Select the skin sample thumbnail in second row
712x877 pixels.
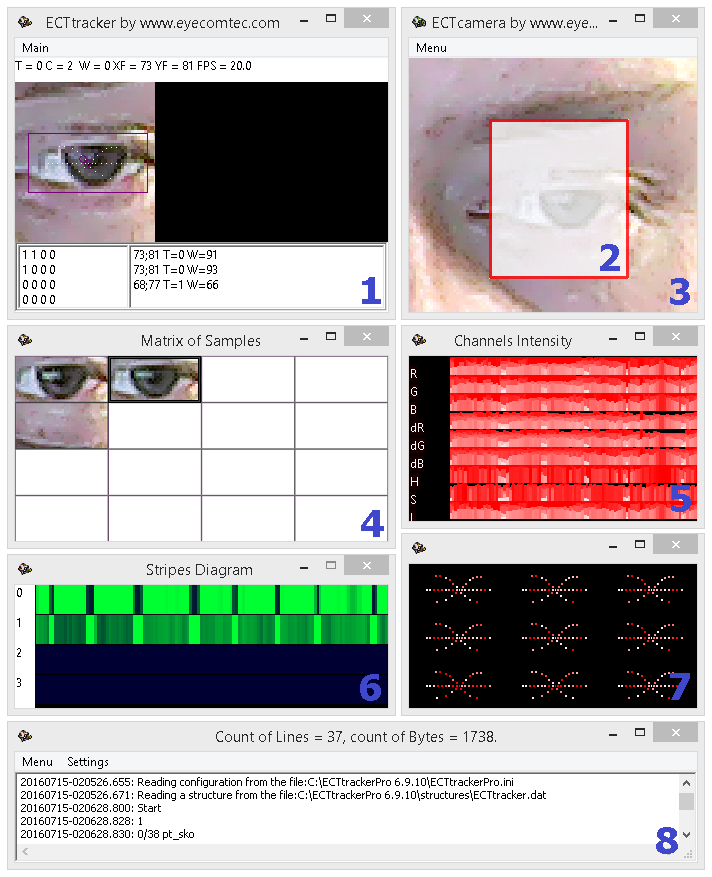[x=62, y=426]
